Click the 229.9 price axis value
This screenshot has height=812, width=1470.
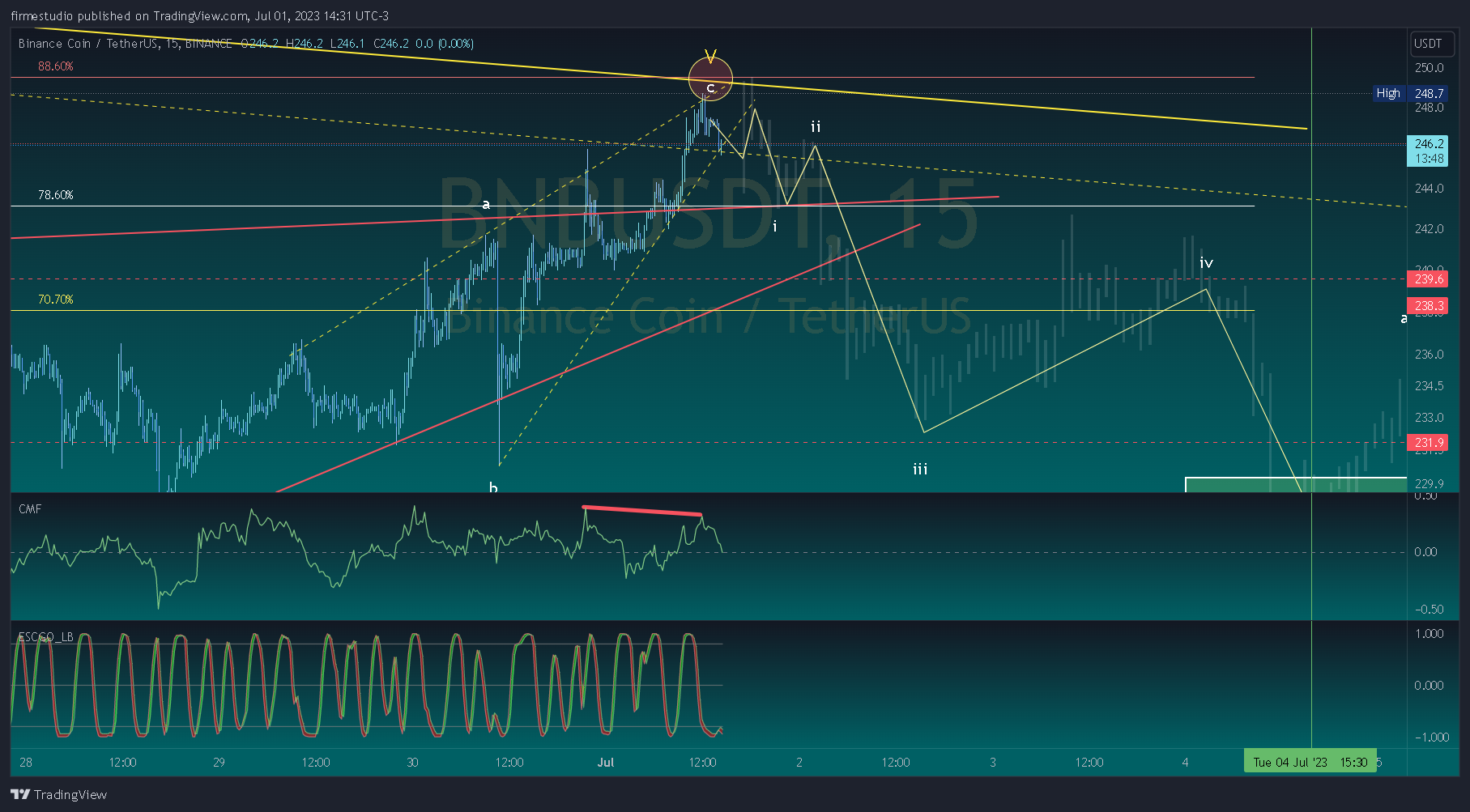pyautogui.click(x=1429, y=484)
